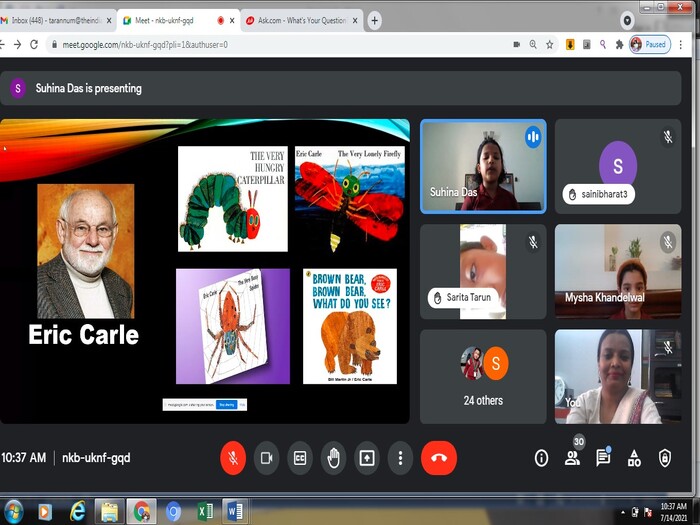The width and height of the screenshot is (700, 525).
Task: Click the yellow download extension icon
Action: (570, 45)
